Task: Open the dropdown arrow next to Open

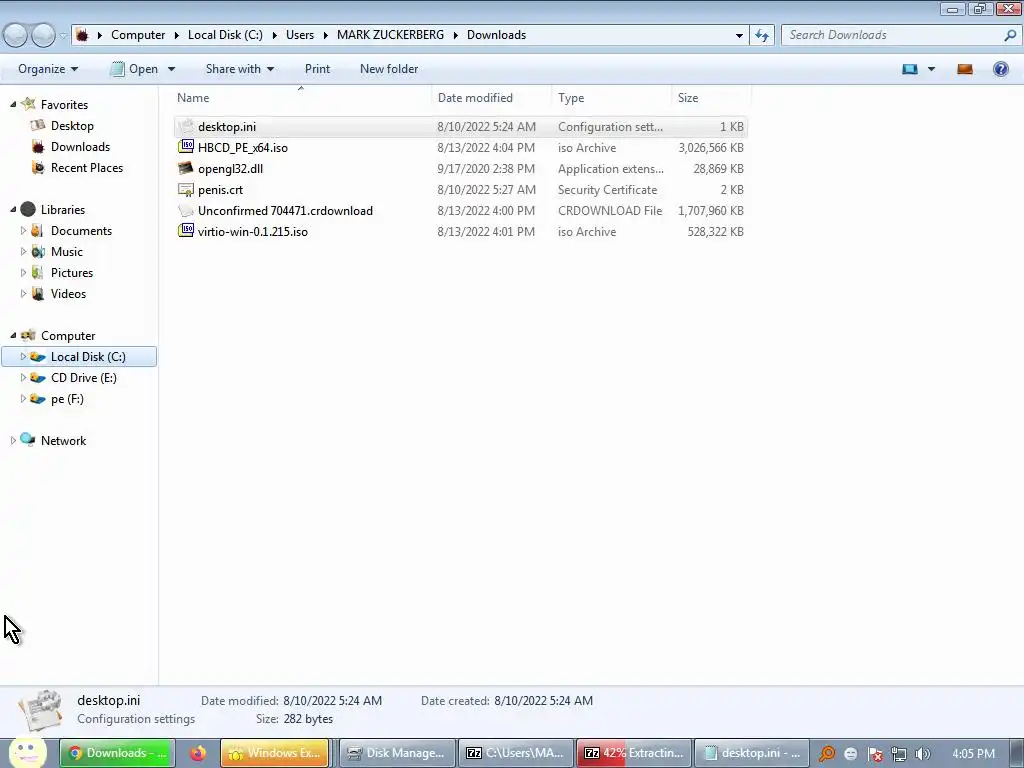Action: click(x=171, y=69)
